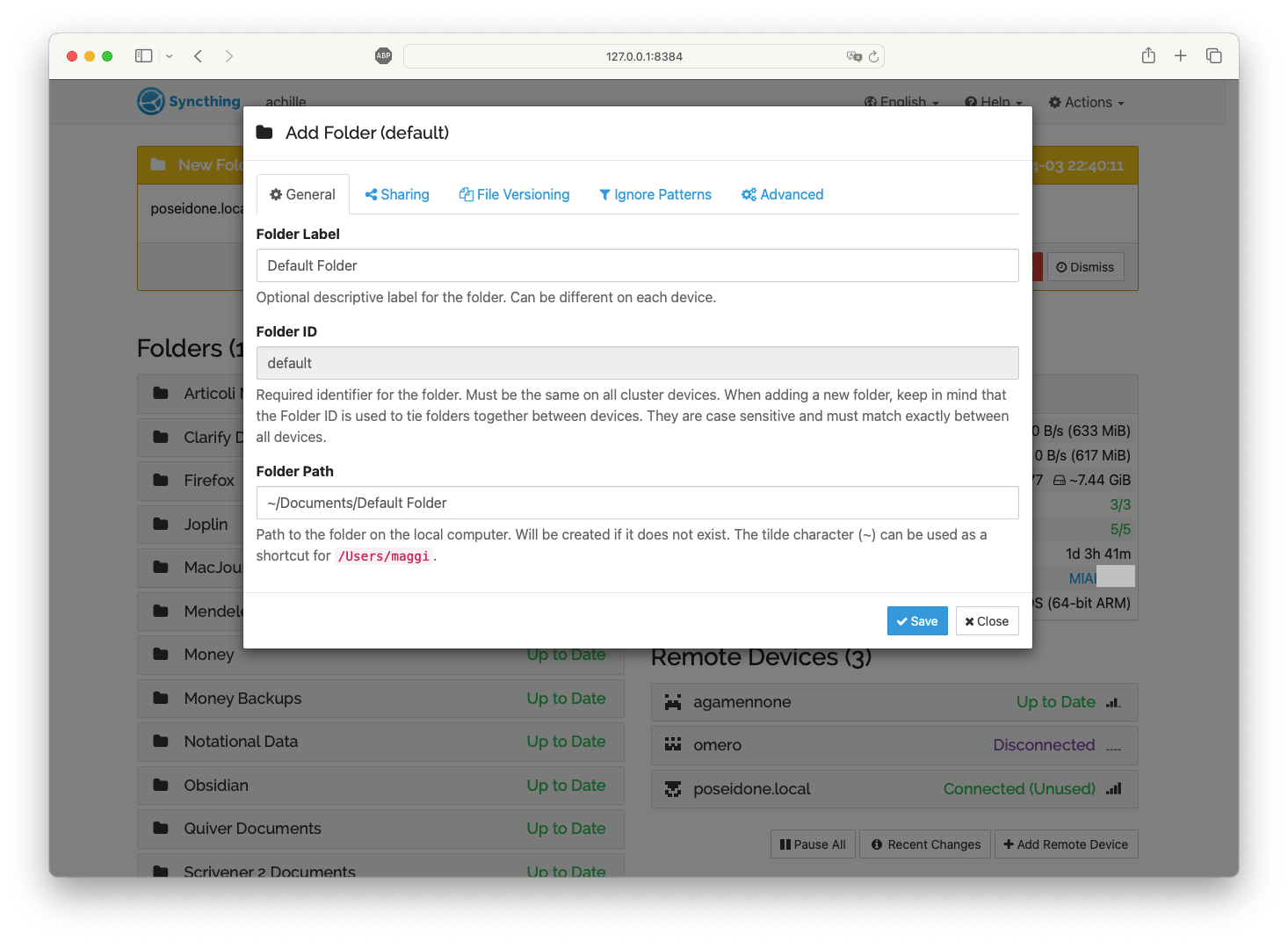Click the Folder Label input field
The width and height of the screenshot is (1288, 942).
637,265
